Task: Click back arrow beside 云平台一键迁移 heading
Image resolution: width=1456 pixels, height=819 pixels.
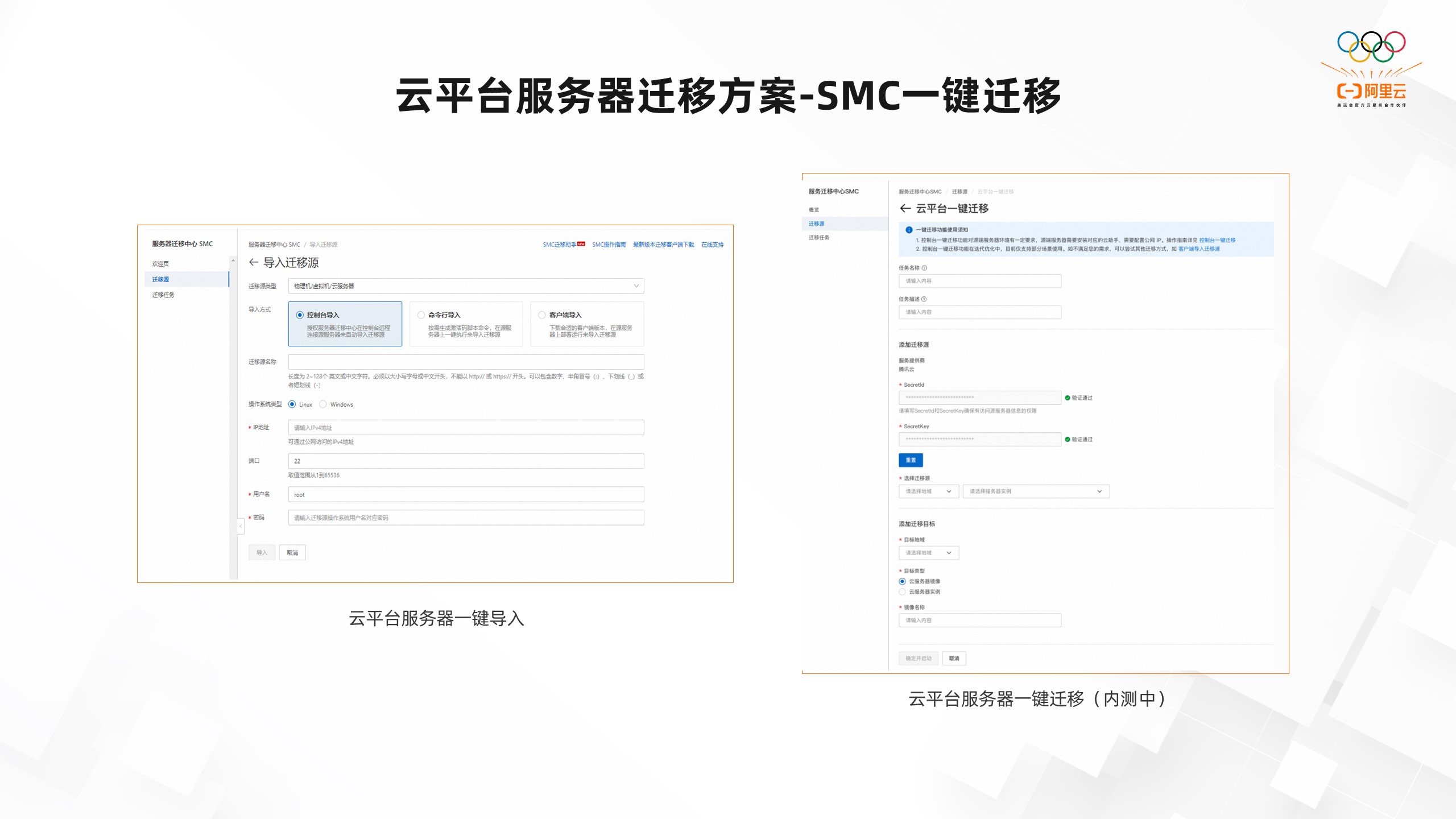Action: (905, 208)
